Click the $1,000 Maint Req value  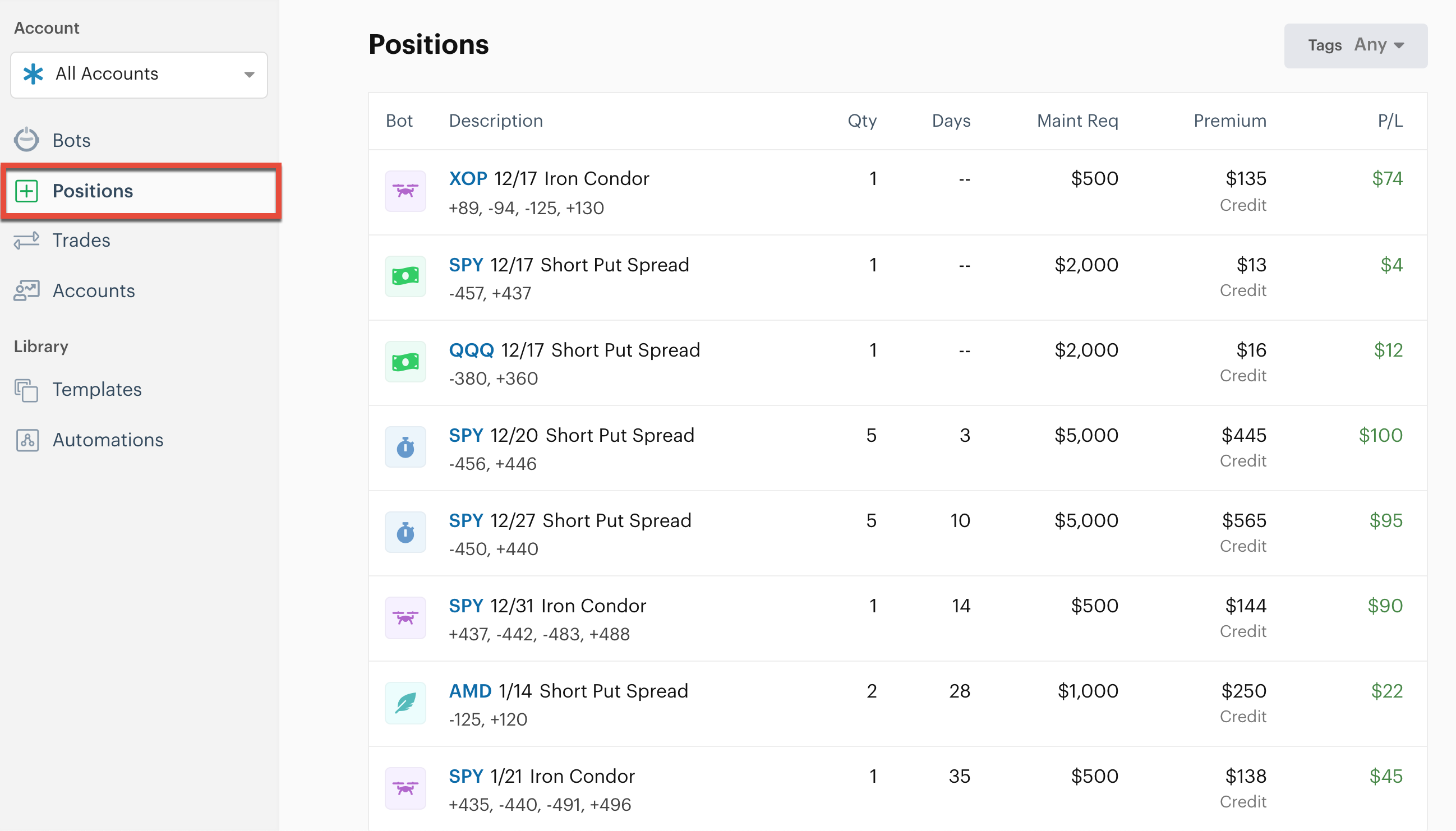point(1088,691)
